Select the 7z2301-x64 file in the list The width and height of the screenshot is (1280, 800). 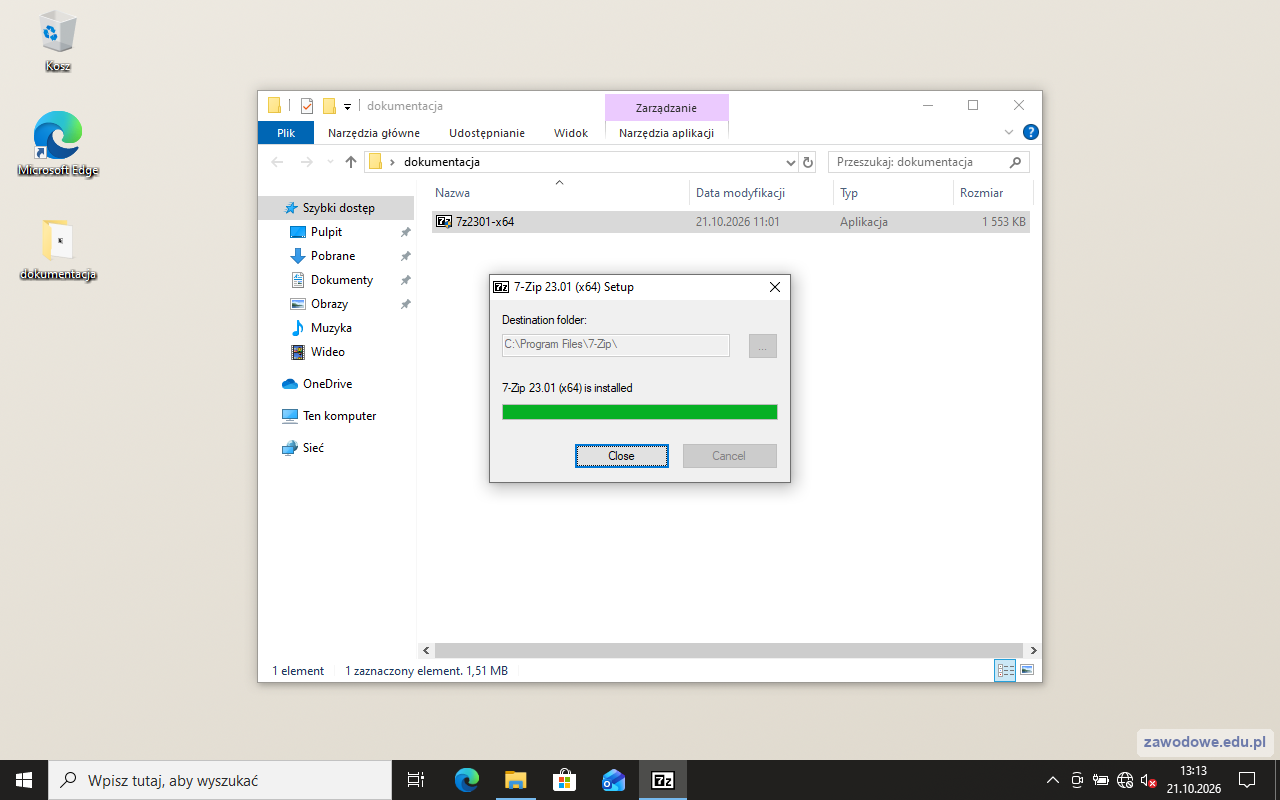point(731,222)
